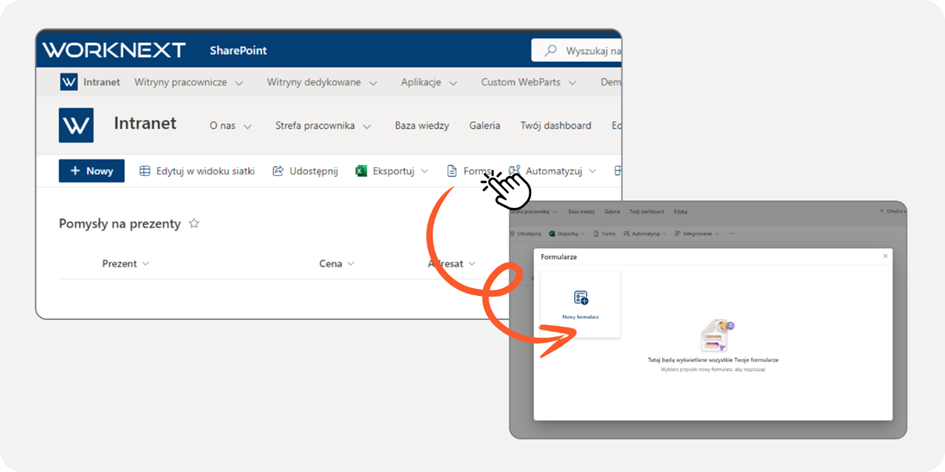
Task: Open Twój dashboard in main site navigation
Action: click(556, 126)
